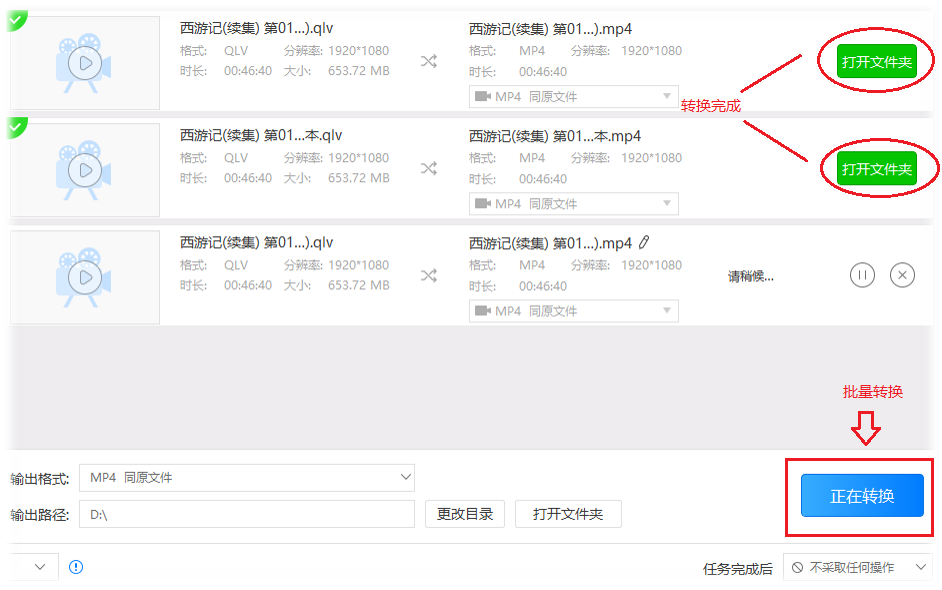
Task: Click the convert arrows icon in the first row
Action: tap(428, 61)
